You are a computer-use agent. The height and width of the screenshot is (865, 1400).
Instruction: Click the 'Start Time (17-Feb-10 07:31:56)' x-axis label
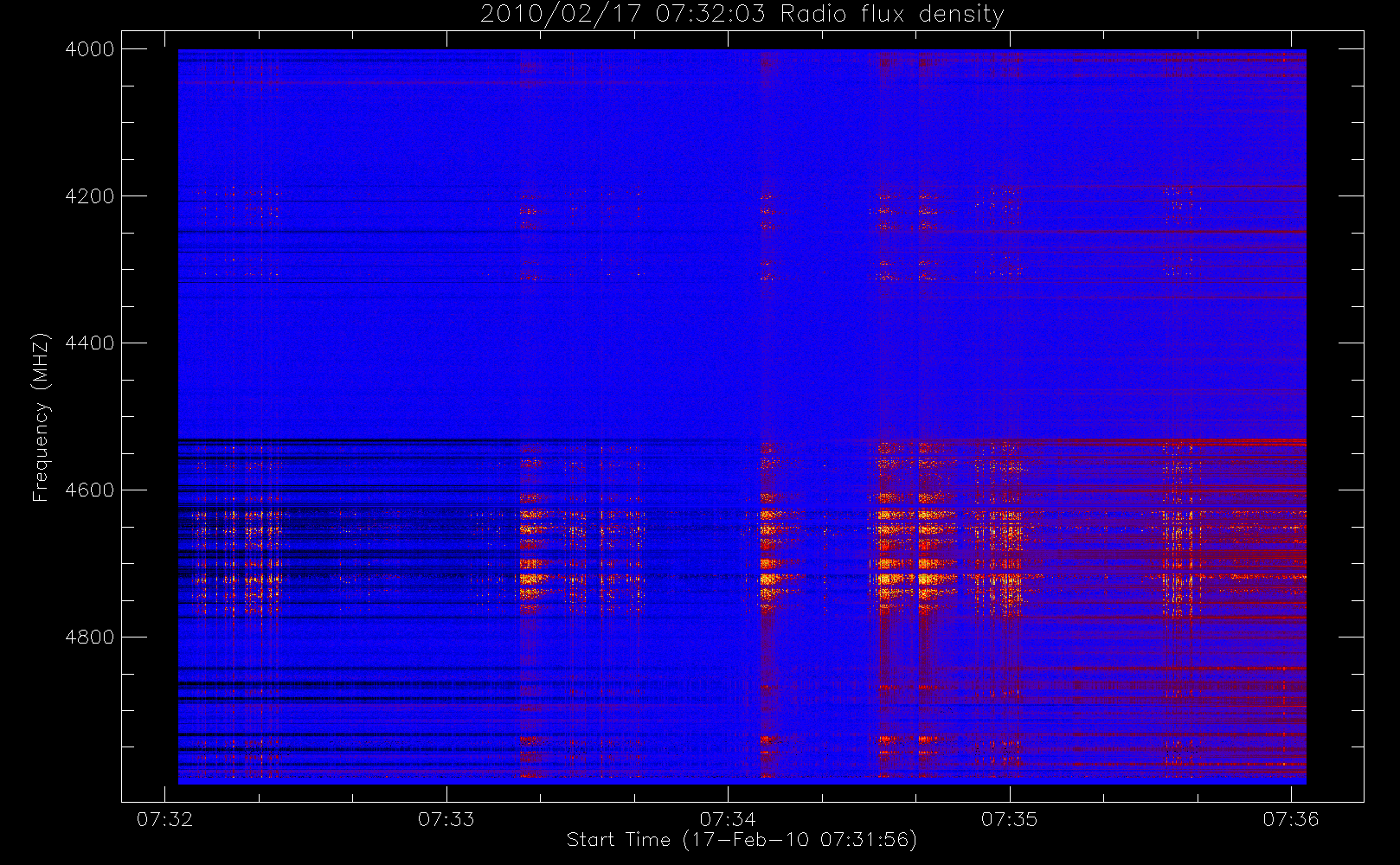pos(742,840)
